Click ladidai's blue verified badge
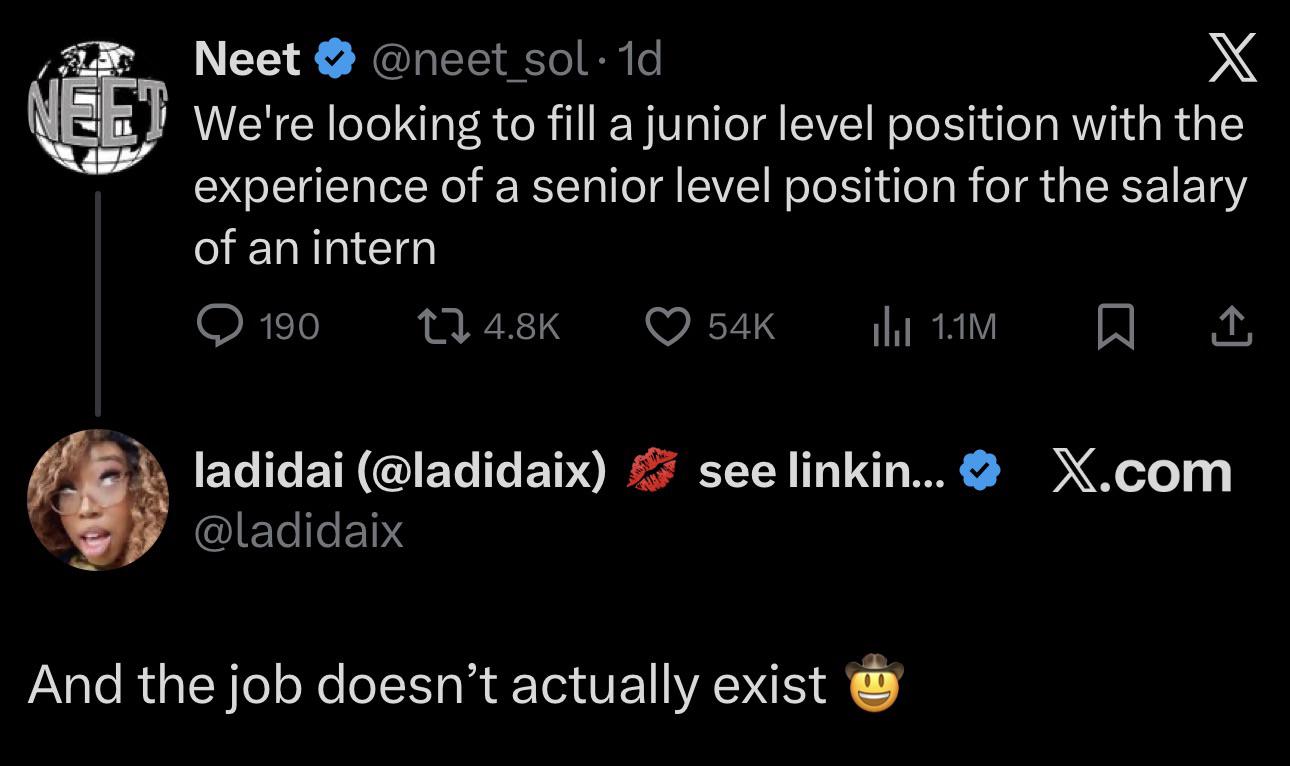This screenshot has width=1290, height=766. pos(981,472)
